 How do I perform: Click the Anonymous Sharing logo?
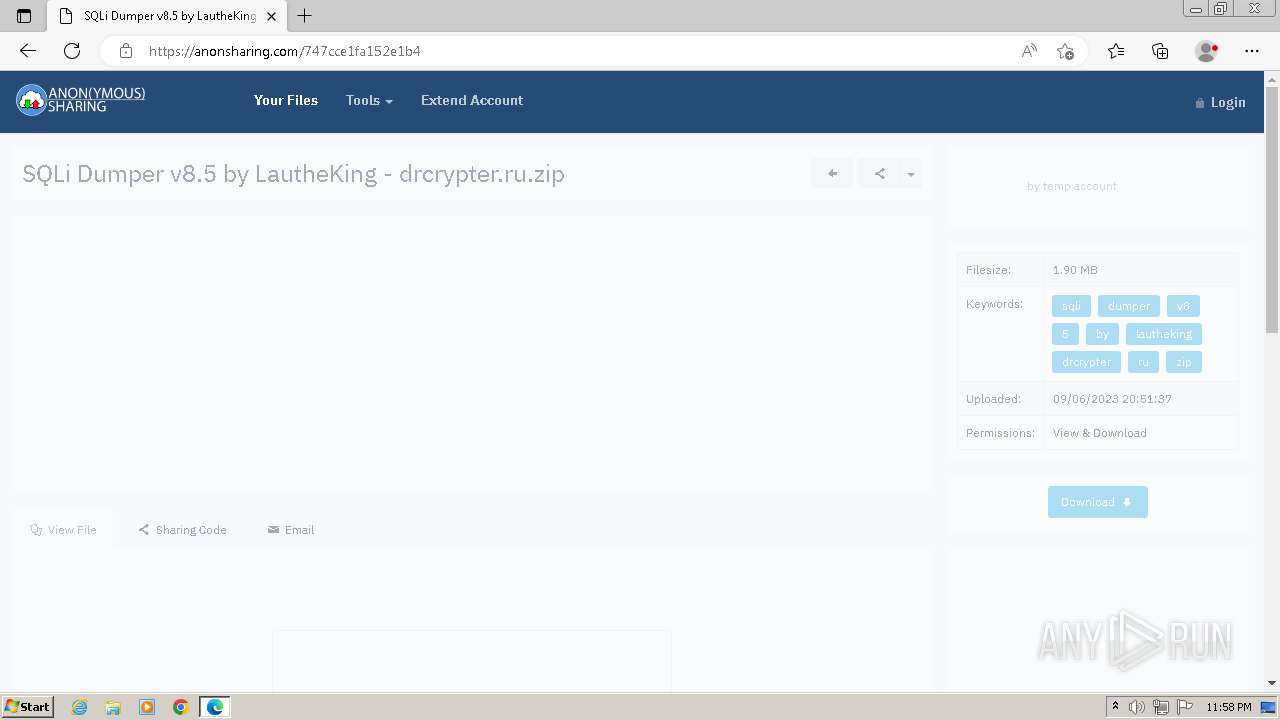(81, 99)
